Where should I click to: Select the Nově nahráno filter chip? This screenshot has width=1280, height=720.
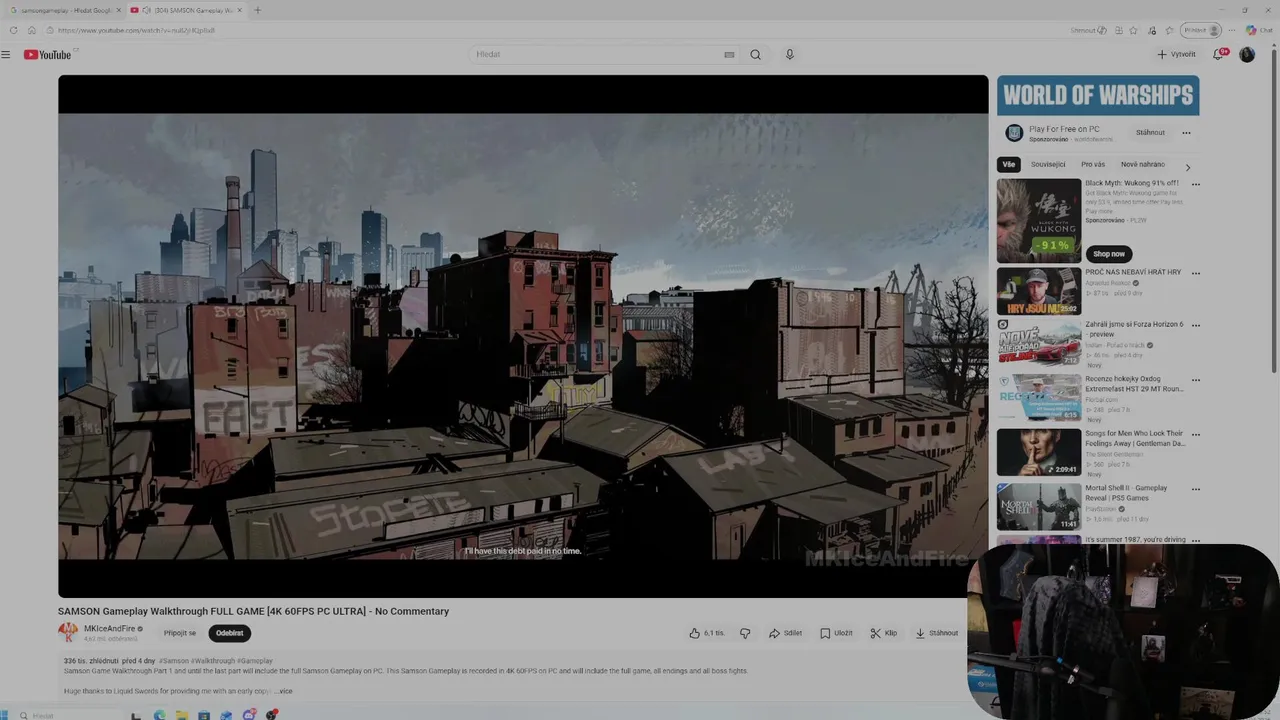(1143, 164)
